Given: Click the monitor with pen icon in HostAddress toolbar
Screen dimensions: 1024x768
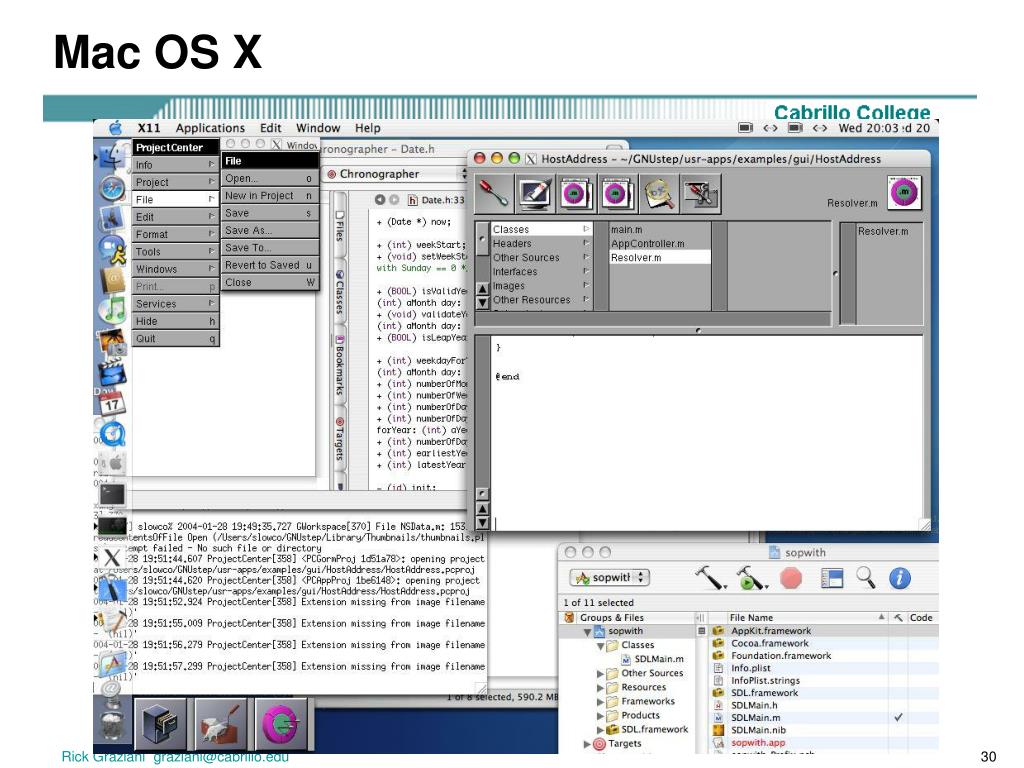Looking at the screenshot, I should [x=535, y=193].
